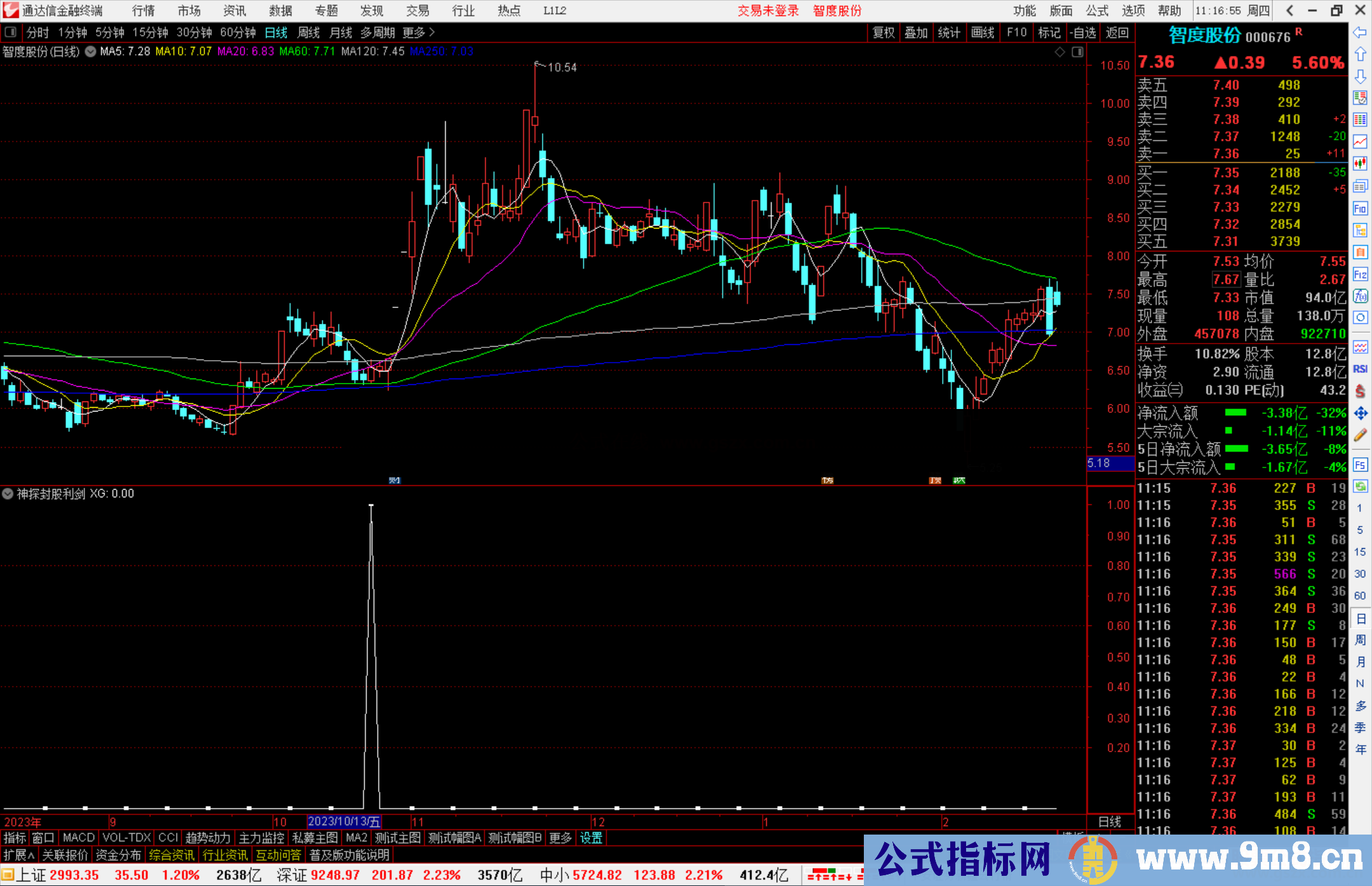Expand the 神探封股利剑 indicator dropdown
The width and height of the screenshot is (1372, 886).
pyautogui.click(x=8, y=493)
